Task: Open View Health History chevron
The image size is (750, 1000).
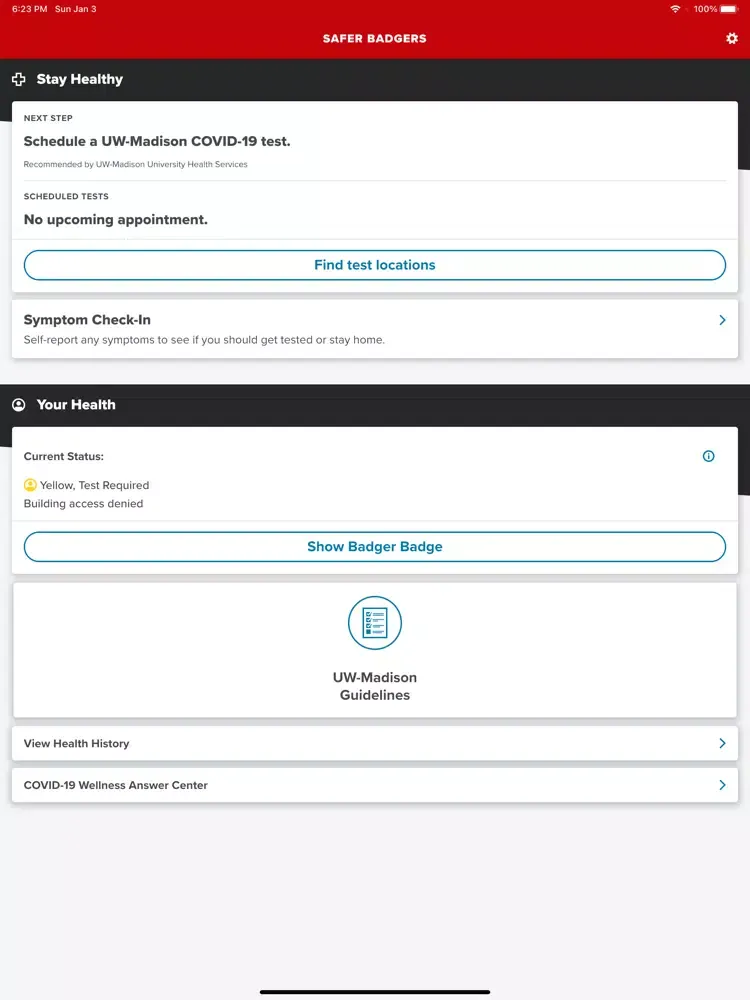Action: (722, 743)
